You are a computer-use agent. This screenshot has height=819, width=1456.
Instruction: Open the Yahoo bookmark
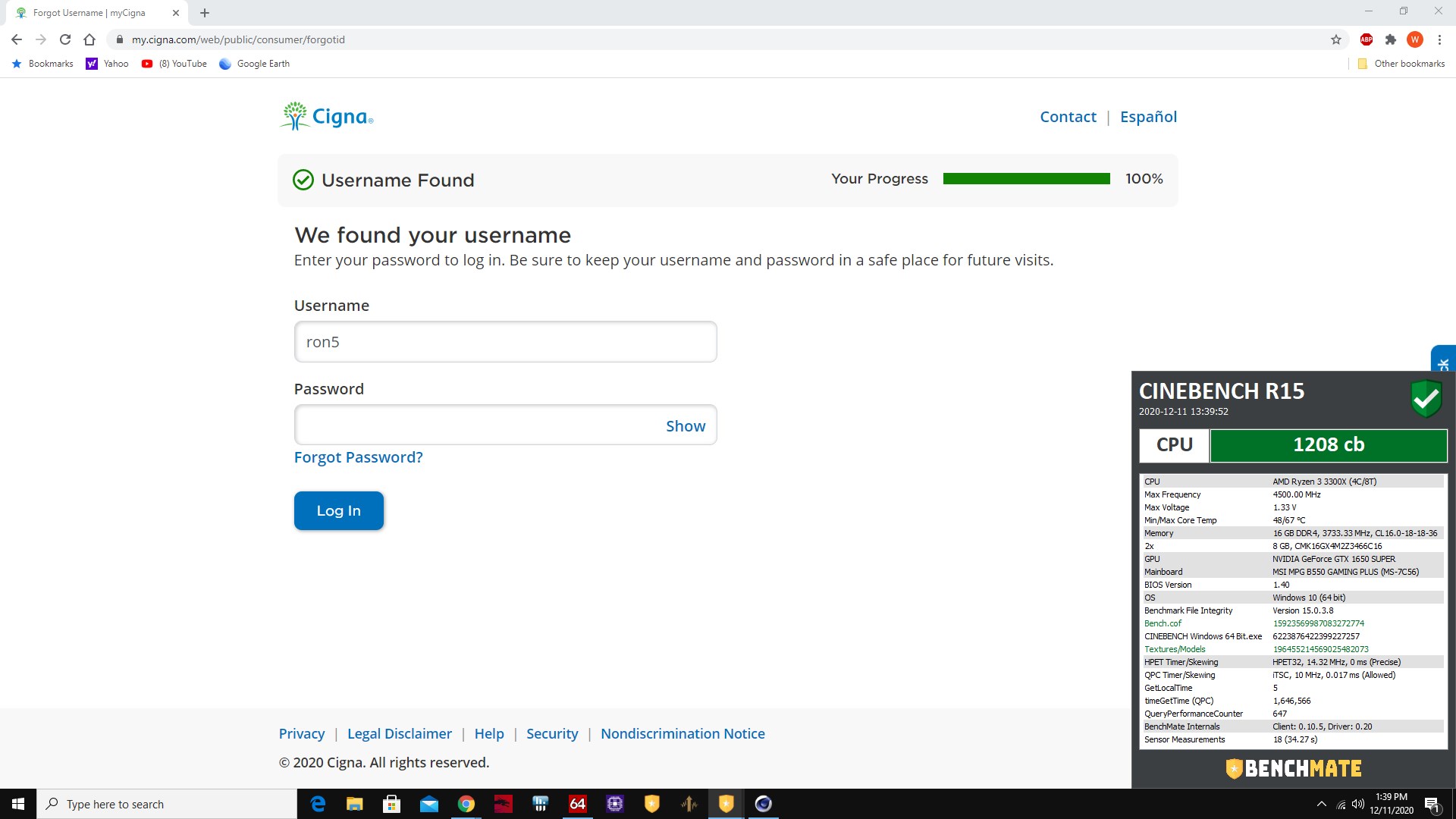click(x=107, y=64)
